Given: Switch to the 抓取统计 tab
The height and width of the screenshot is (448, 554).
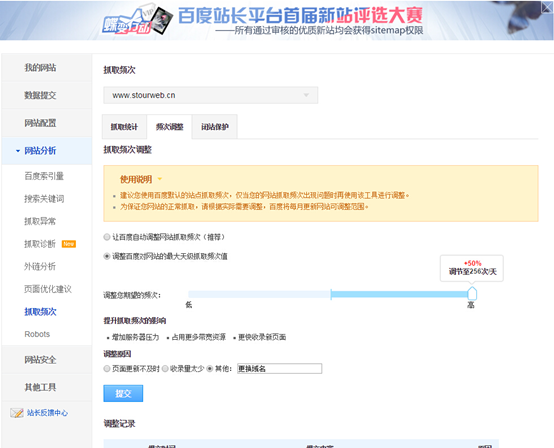Looking at the screenshot, I should (124, 126).
